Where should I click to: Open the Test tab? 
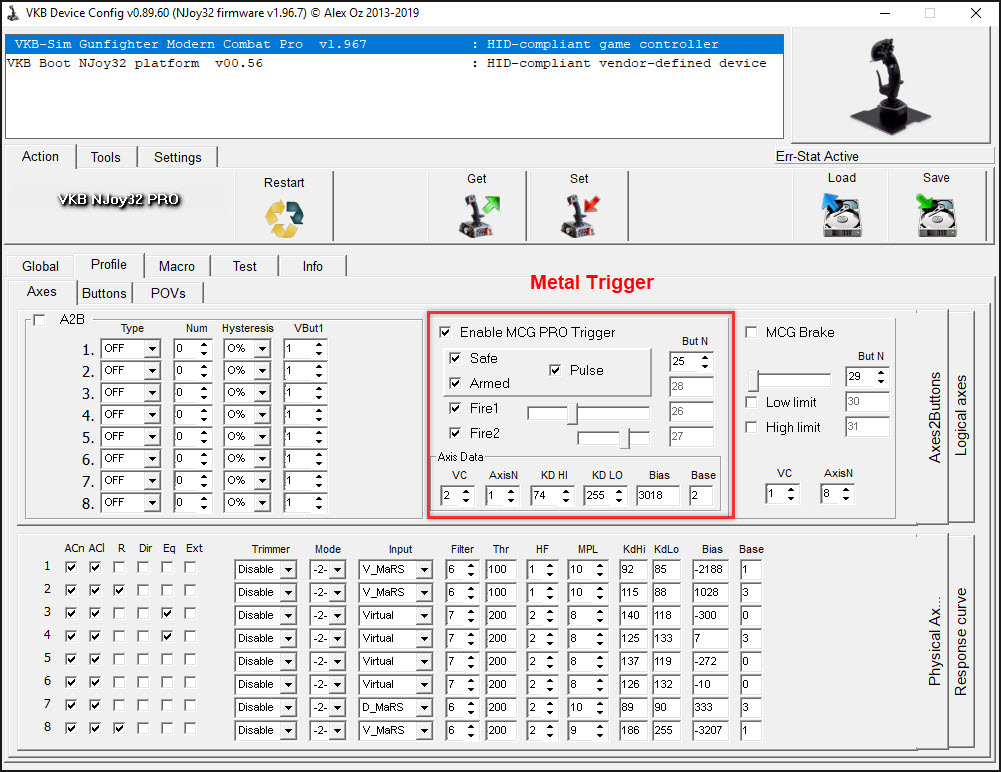coord(245,266)
